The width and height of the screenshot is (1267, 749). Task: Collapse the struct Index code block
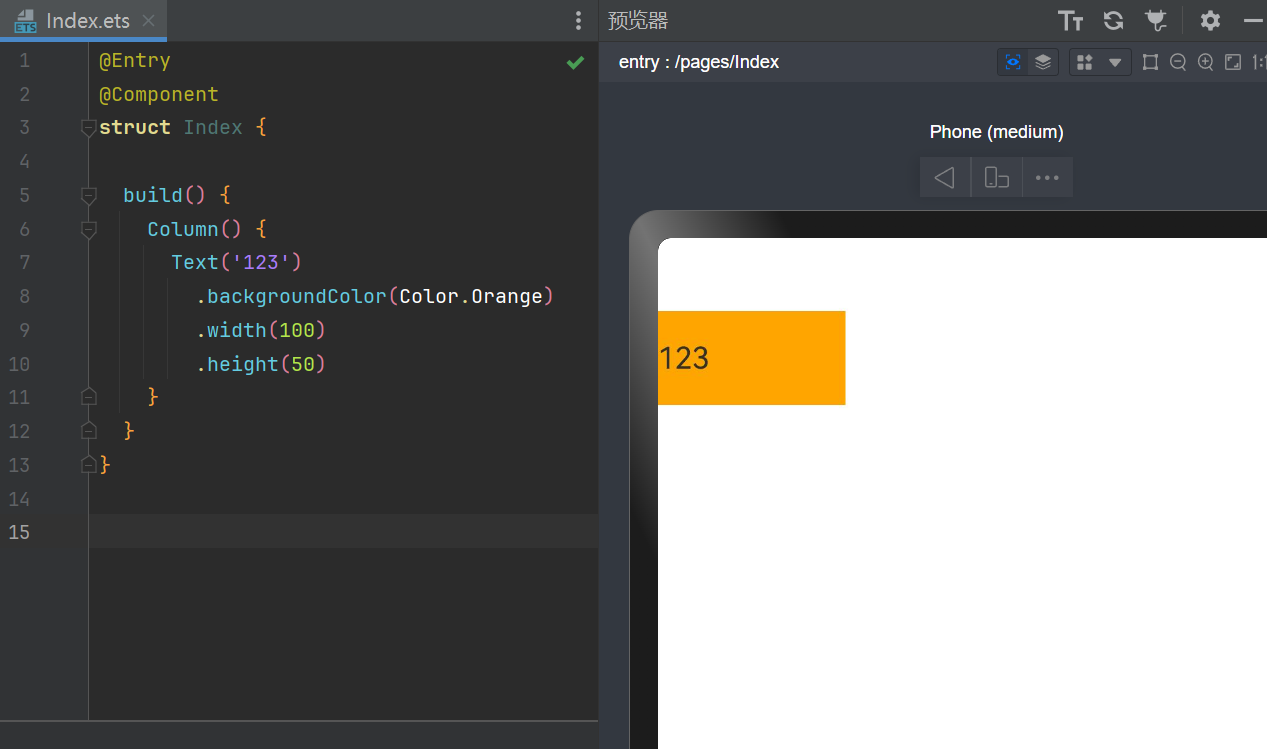click(x=88, y=128)
